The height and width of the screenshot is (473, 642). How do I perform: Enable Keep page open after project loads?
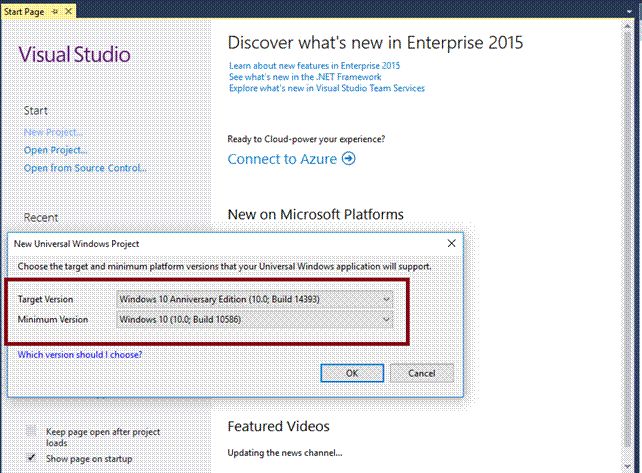[31, 430]
